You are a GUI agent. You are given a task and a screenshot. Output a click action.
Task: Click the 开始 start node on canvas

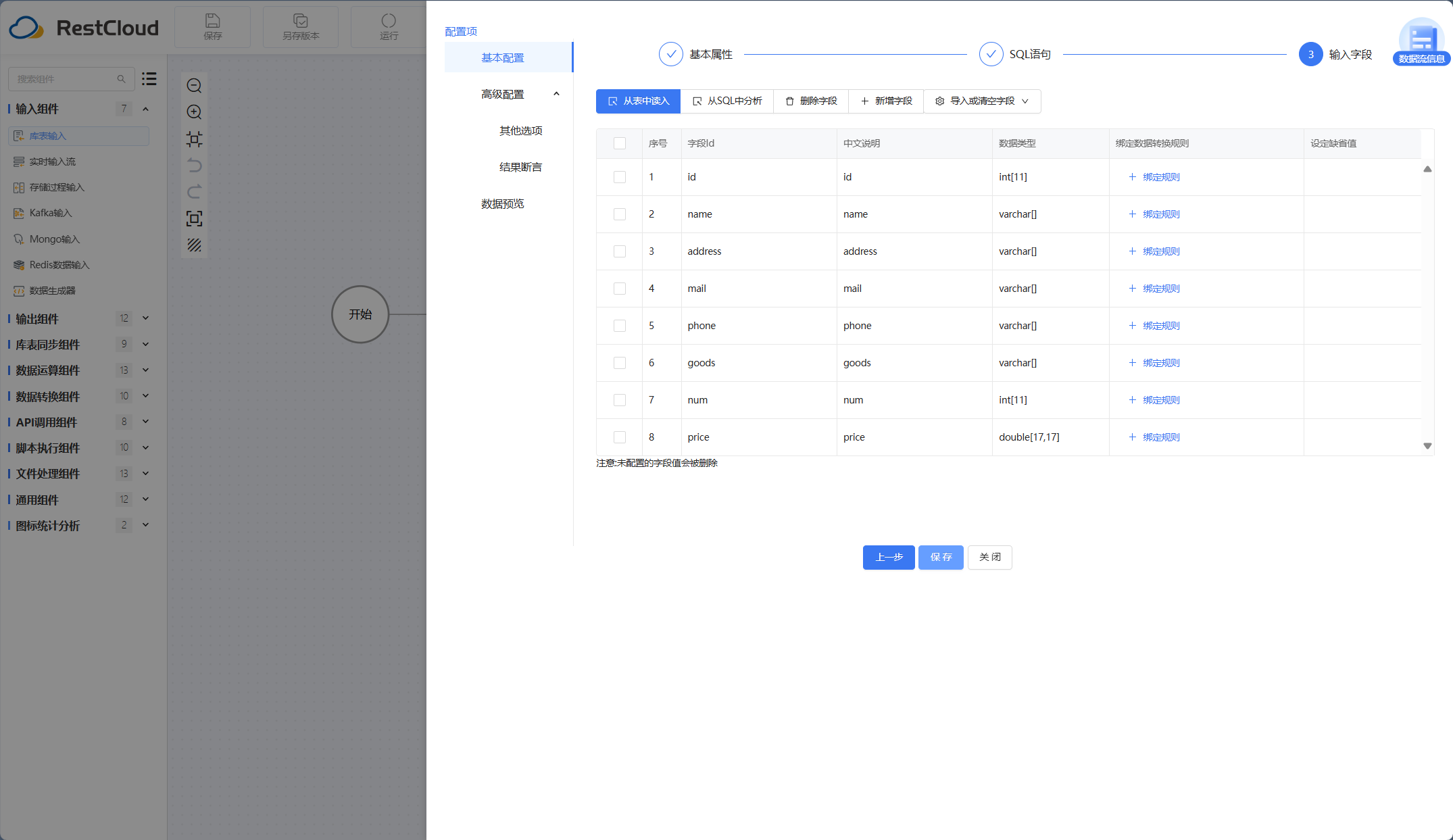(360, 314)
